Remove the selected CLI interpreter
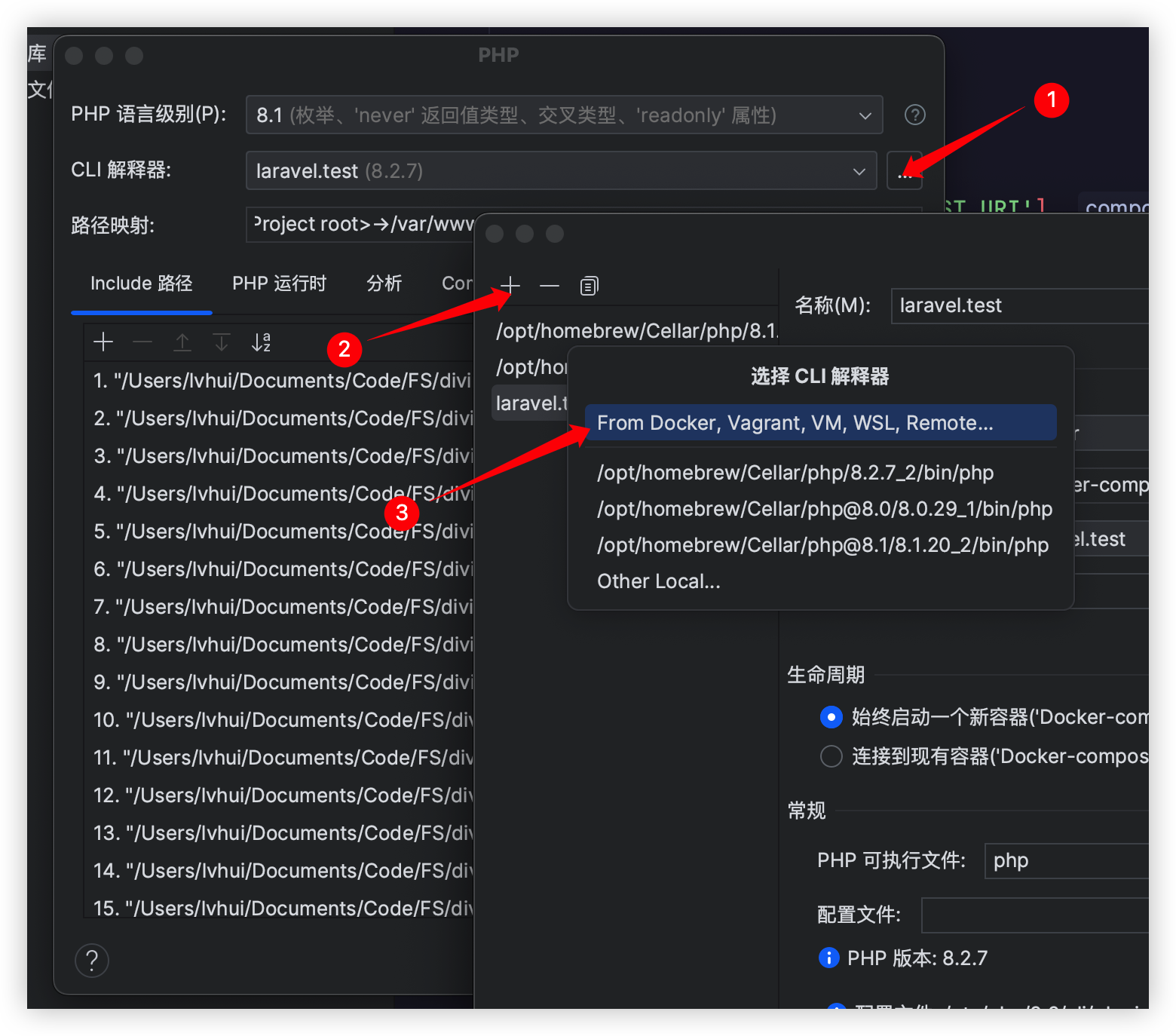 point(550,286)
